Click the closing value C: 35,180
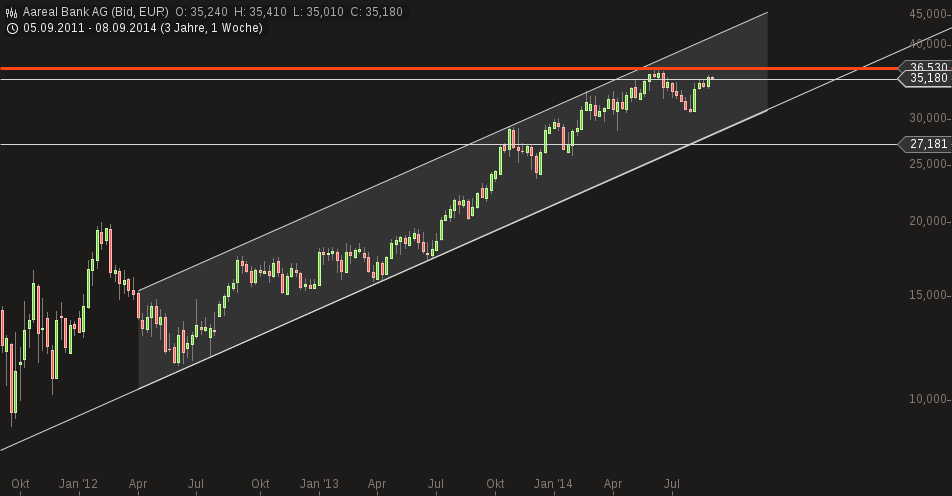The image size is (952, 496). click(x=376, y=12)
